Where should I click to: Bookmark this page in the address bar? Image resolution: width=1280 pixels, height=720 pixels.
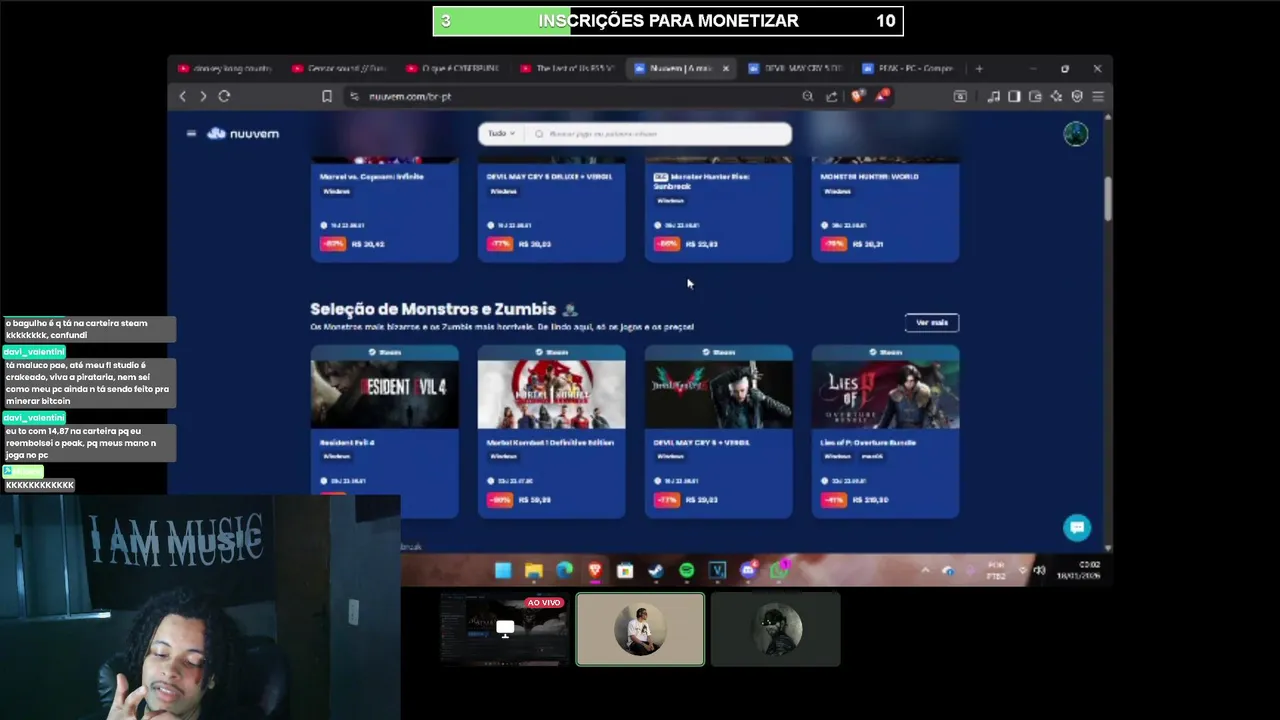(x=327, y=96)
